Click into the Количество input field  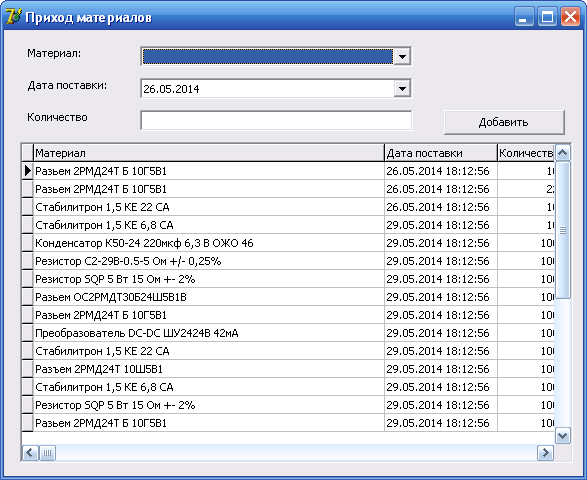pos(276,121)
